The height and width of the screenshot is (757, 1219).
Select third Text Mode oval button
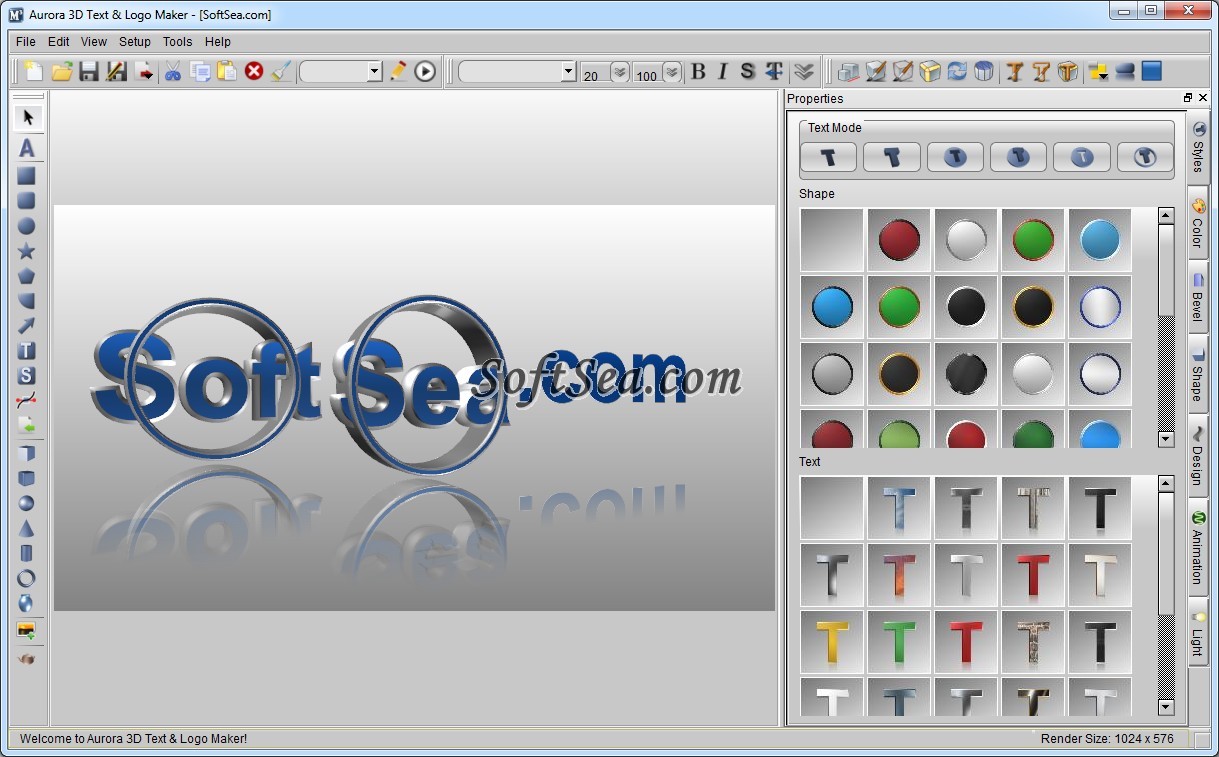pos(955,157)
